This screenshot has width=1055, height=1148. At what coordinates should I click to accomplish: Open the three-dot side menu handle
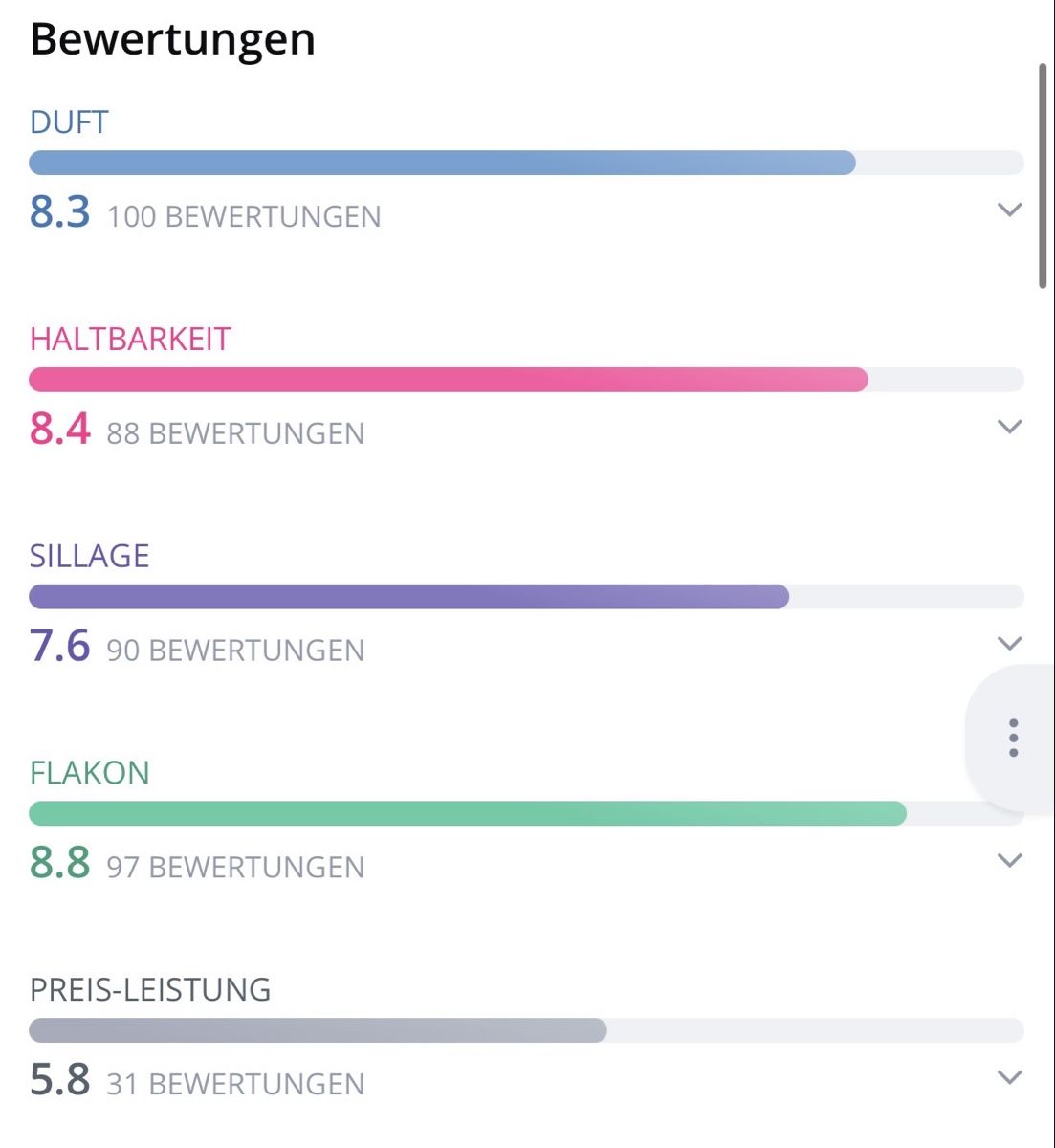[1013, 738]
